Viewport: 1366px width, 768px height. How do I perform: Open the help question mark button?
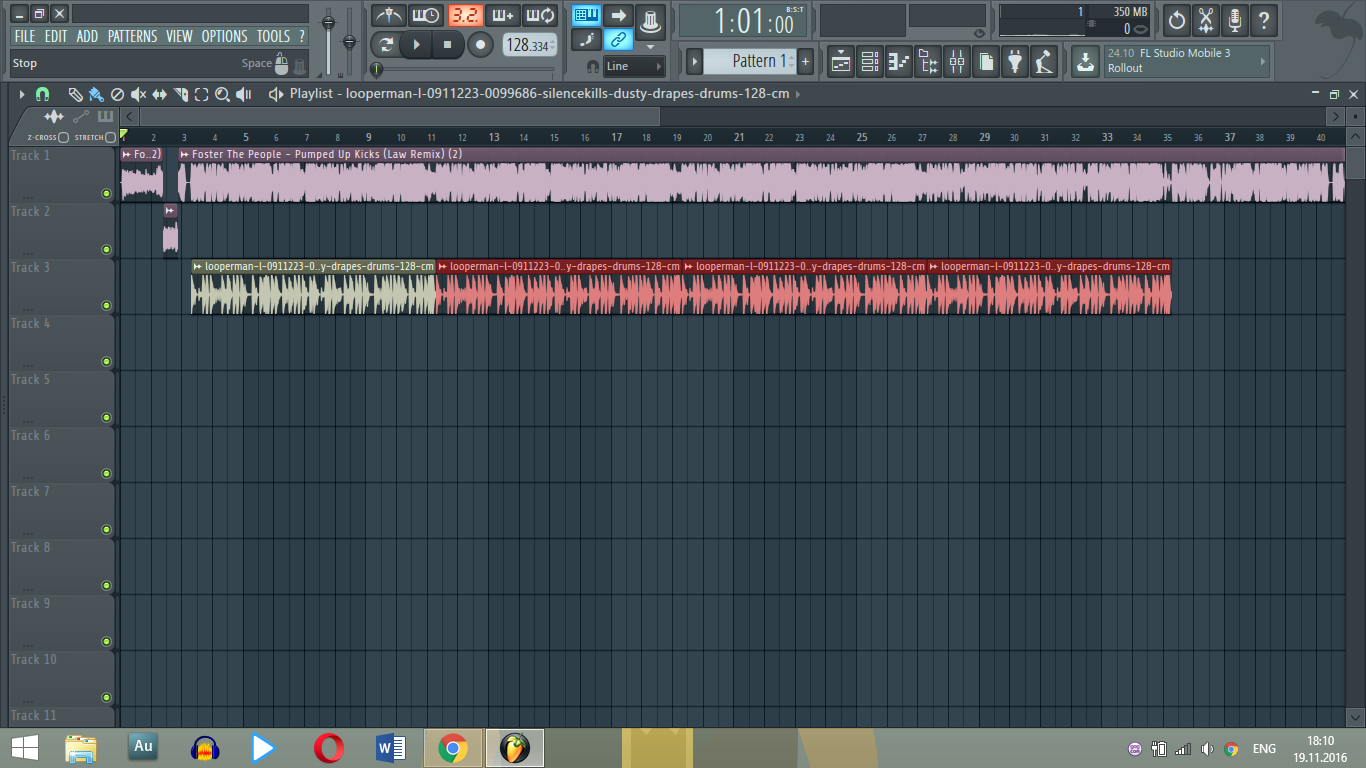point(1264,19)
